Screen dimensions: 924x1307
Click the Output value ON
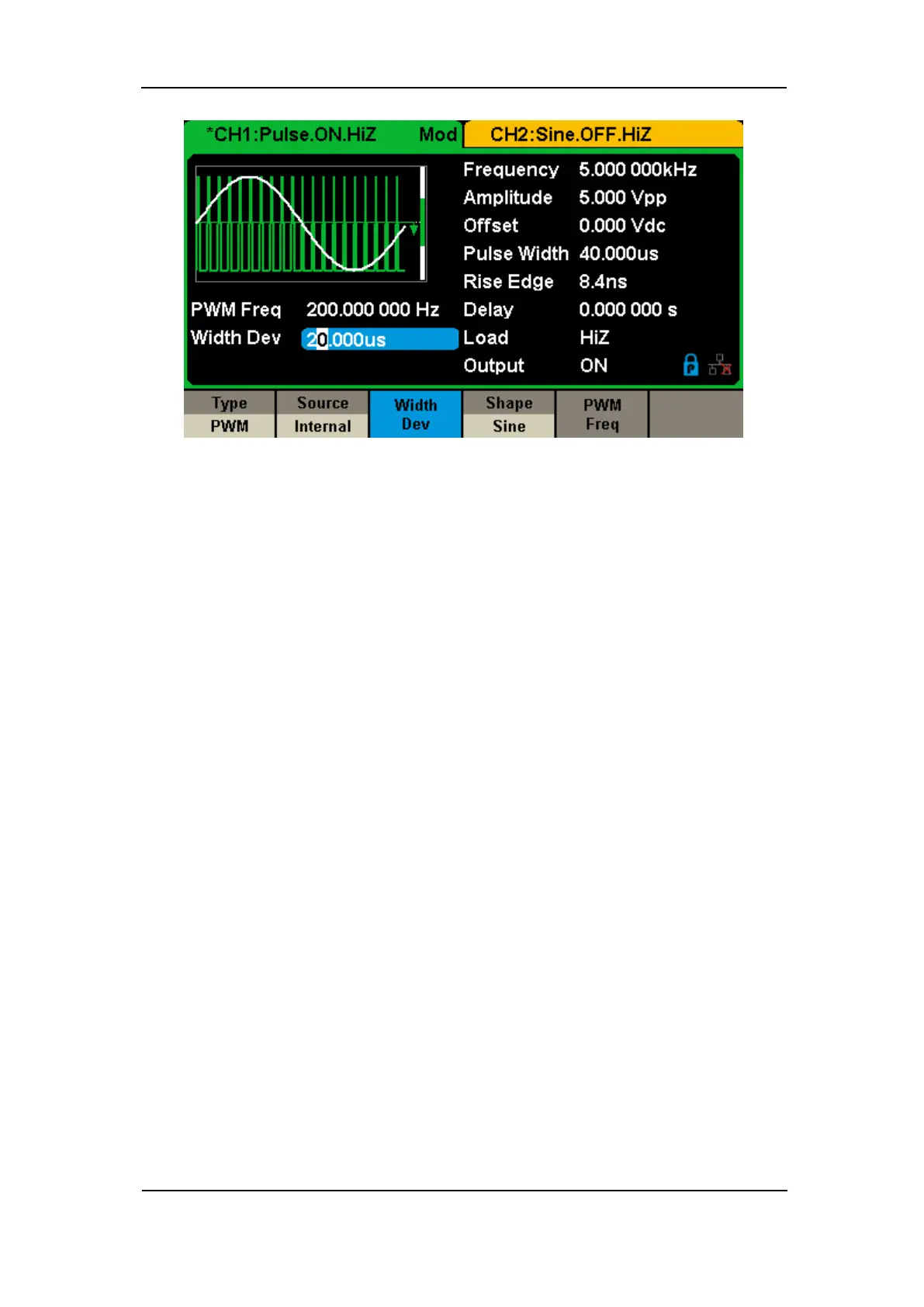pos(594,366)
